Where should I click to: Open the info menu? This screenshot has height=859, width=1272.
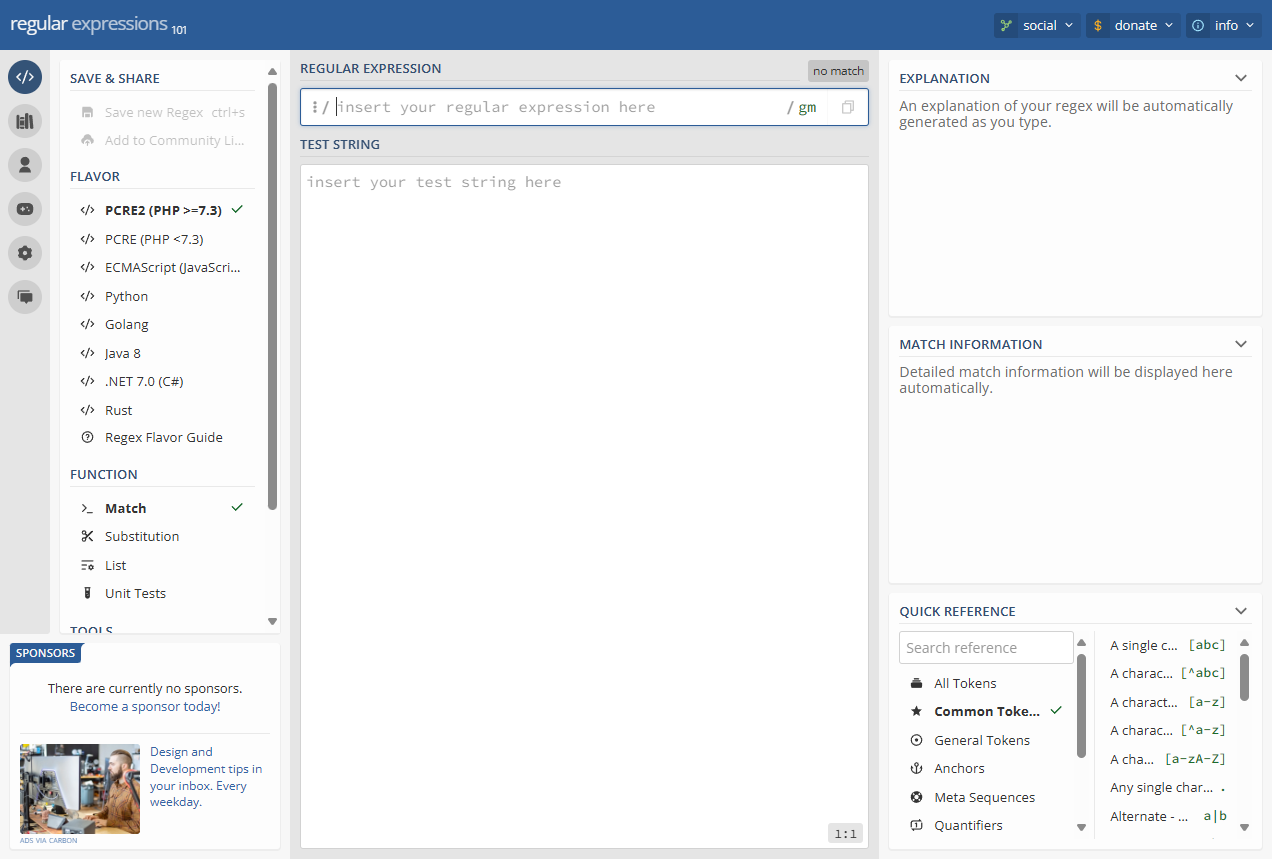coord(1224,25)
